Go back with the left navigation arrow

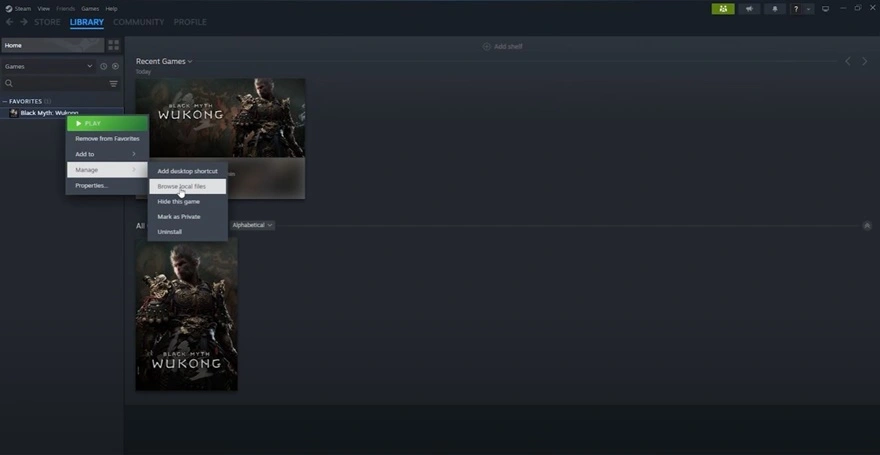click(10, 22)
